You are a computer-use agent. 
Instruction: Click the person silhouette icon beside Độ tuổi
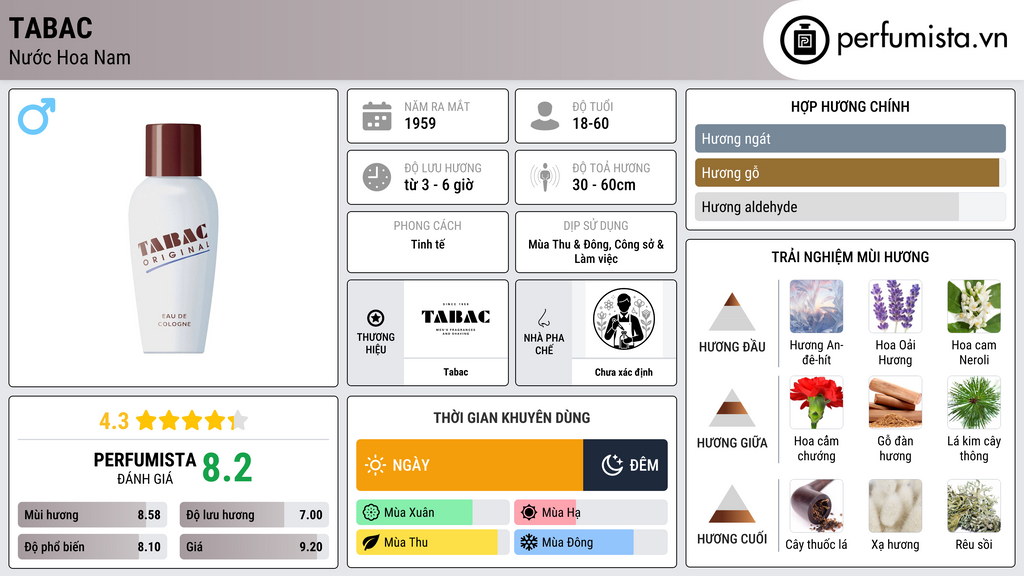pyautogui.click(x=545, y=116)
